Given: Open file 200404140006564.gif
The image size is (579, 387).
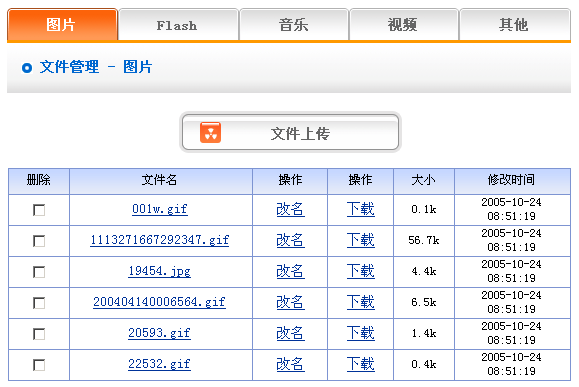Looking at the screenshot, I should click(159, 302).
